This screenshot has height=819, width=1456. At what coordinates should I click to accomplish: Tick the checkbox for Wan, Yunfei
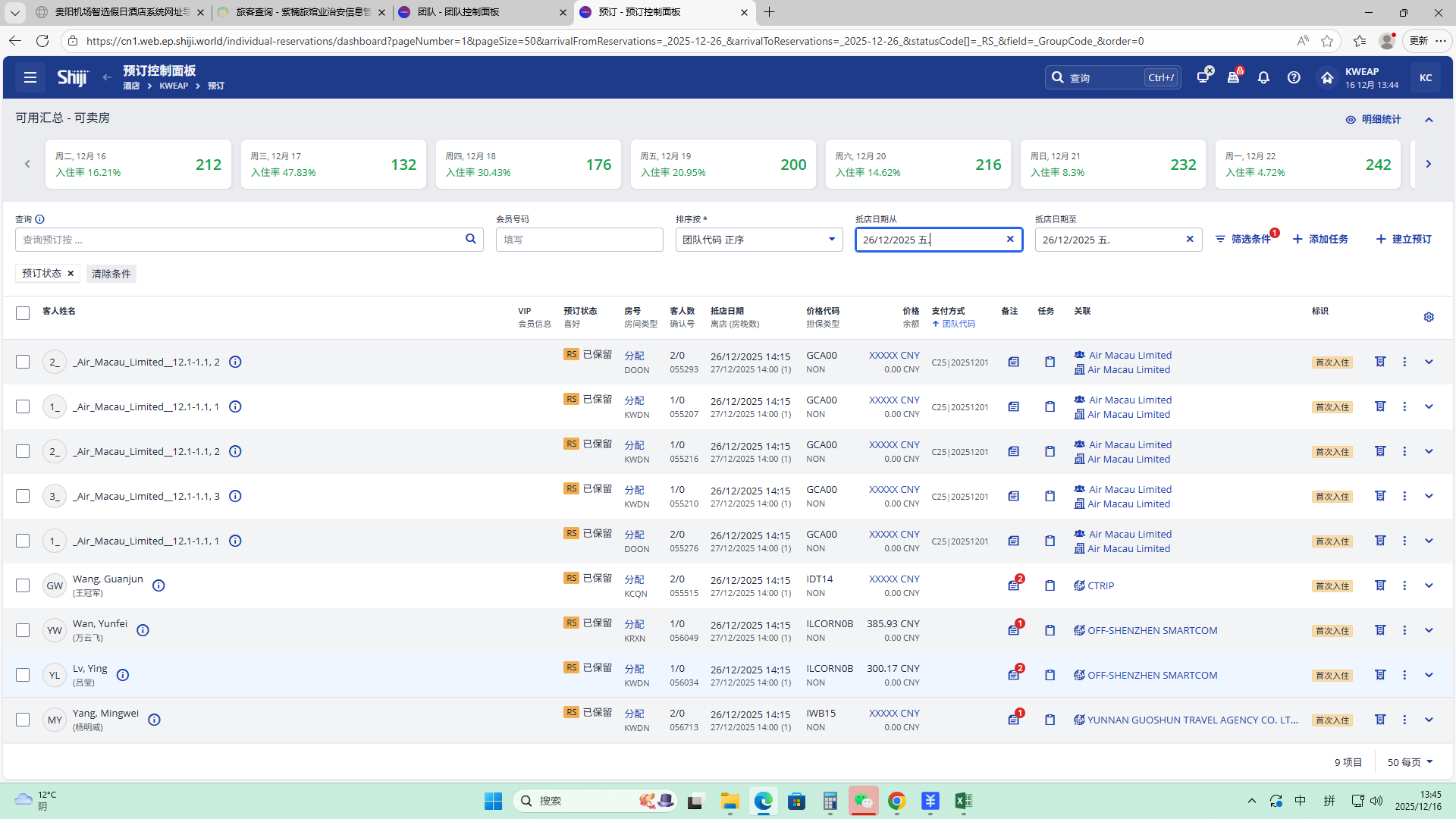23,630
